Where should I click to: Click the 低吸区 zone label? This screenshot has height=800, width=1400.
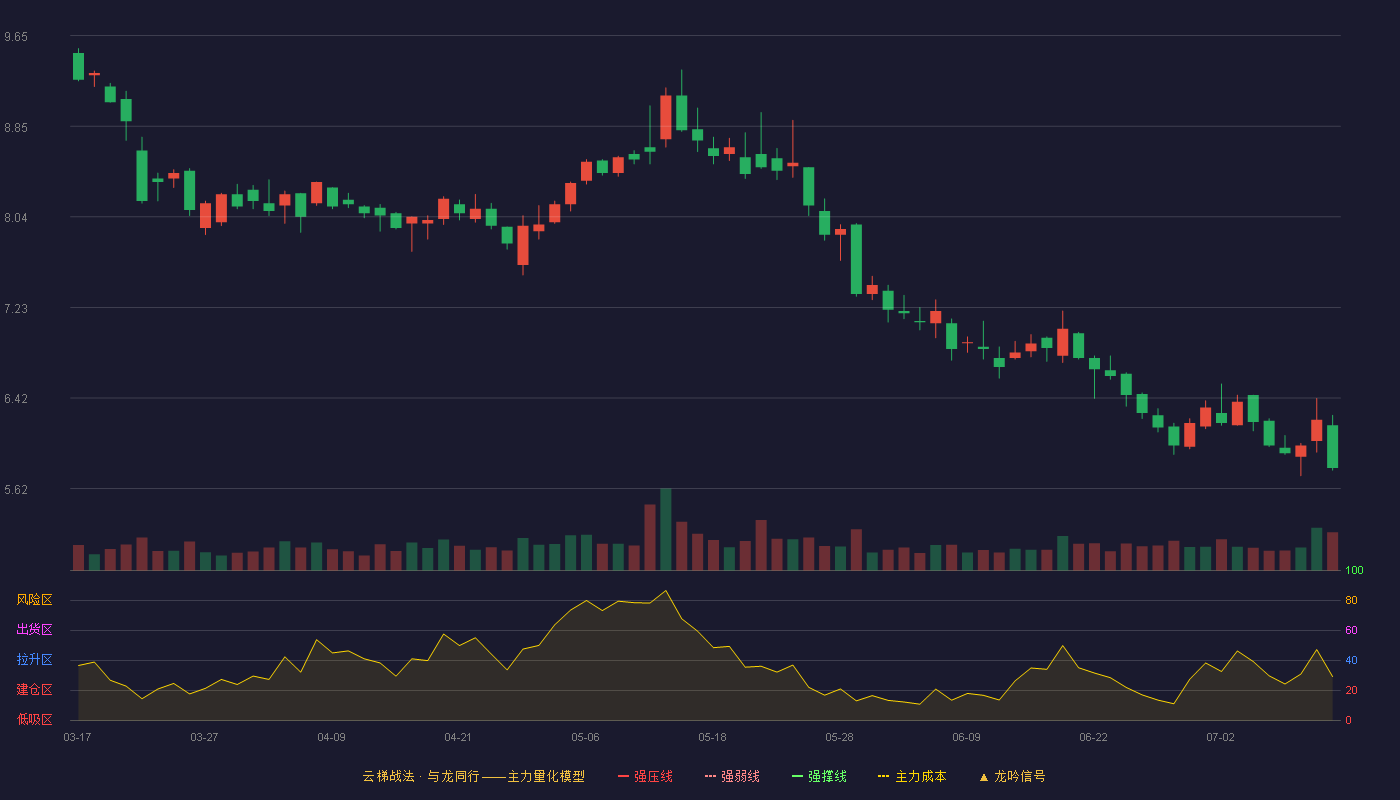click(34, 719)
